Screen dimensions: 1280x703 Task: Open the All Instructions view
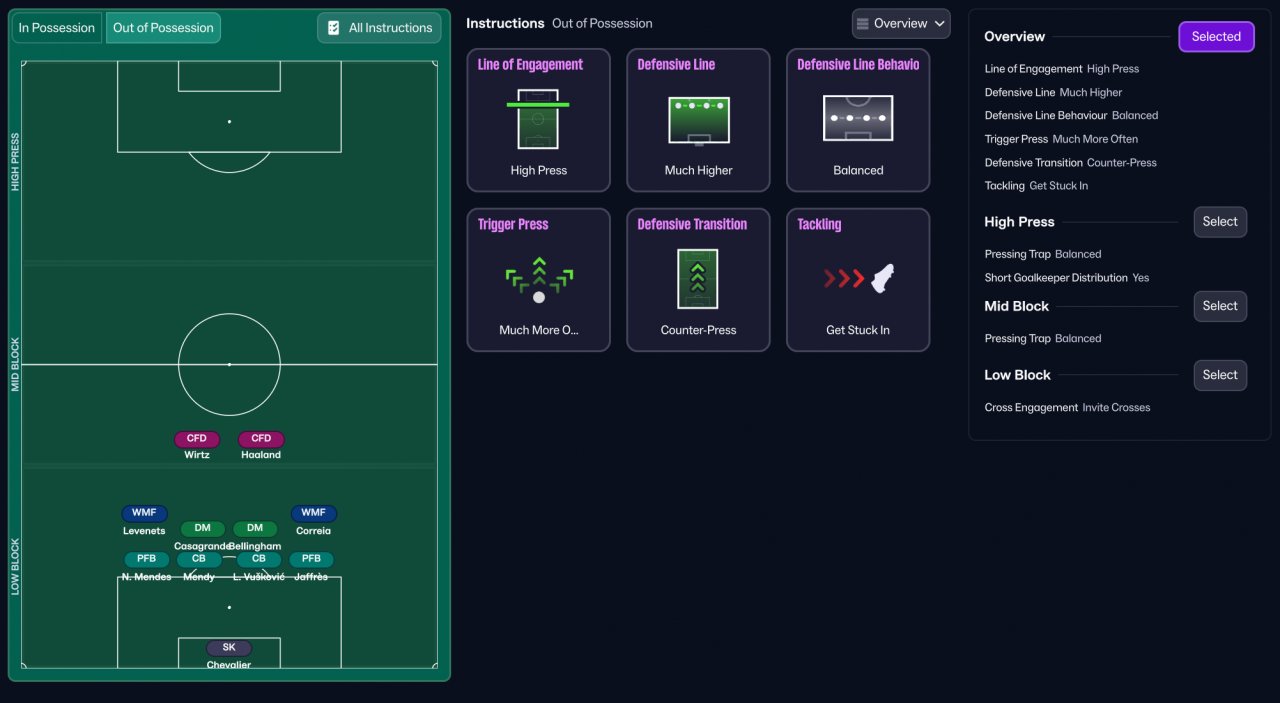[379, 28]
